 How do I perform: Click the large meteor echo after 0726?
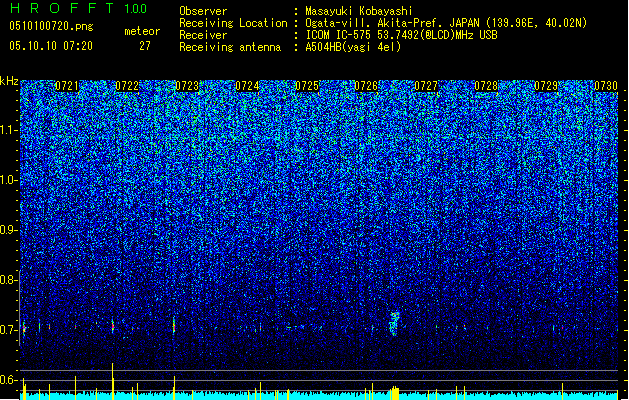(394, 323)
